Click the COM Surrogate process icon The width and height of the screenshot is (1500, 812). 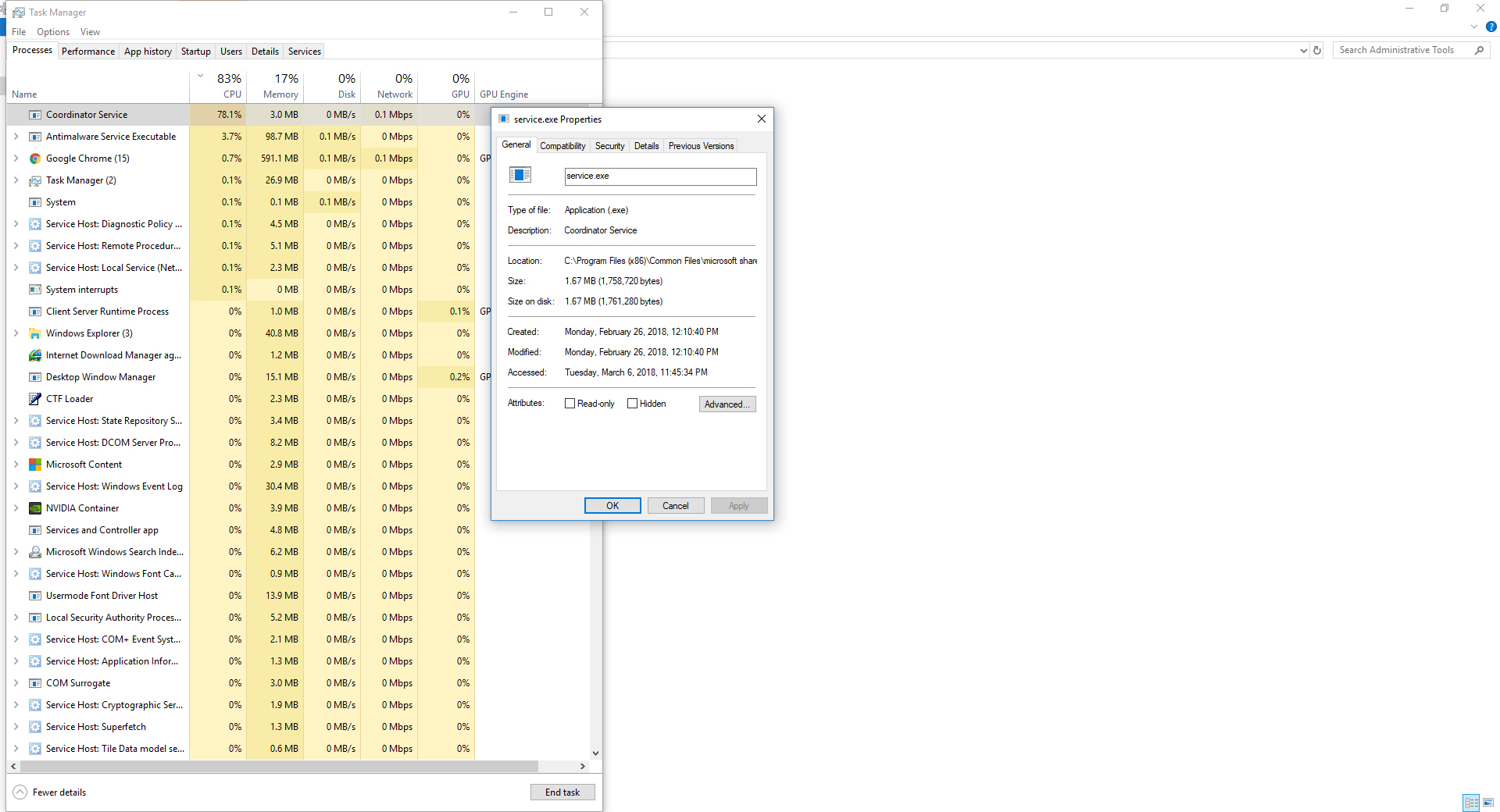point(35,683)
